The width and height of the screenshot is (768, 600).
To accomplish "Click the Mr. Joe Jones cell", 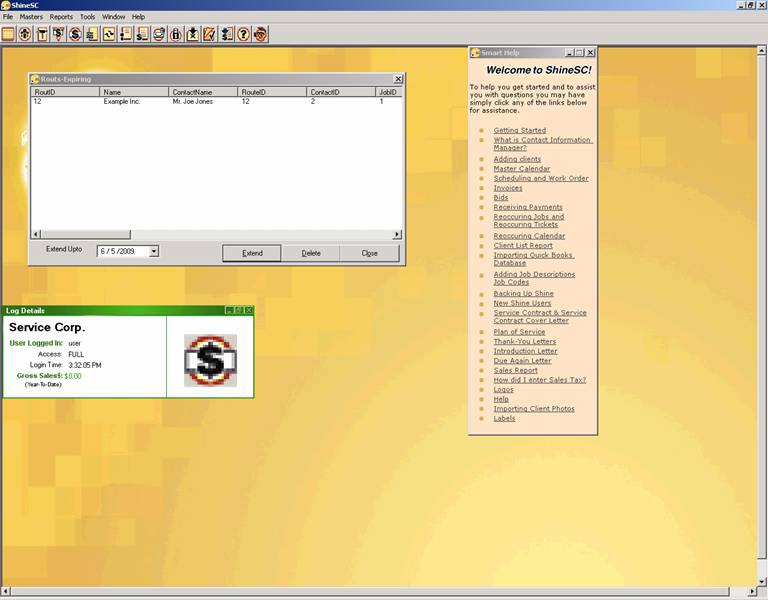I will click(192, 101).
